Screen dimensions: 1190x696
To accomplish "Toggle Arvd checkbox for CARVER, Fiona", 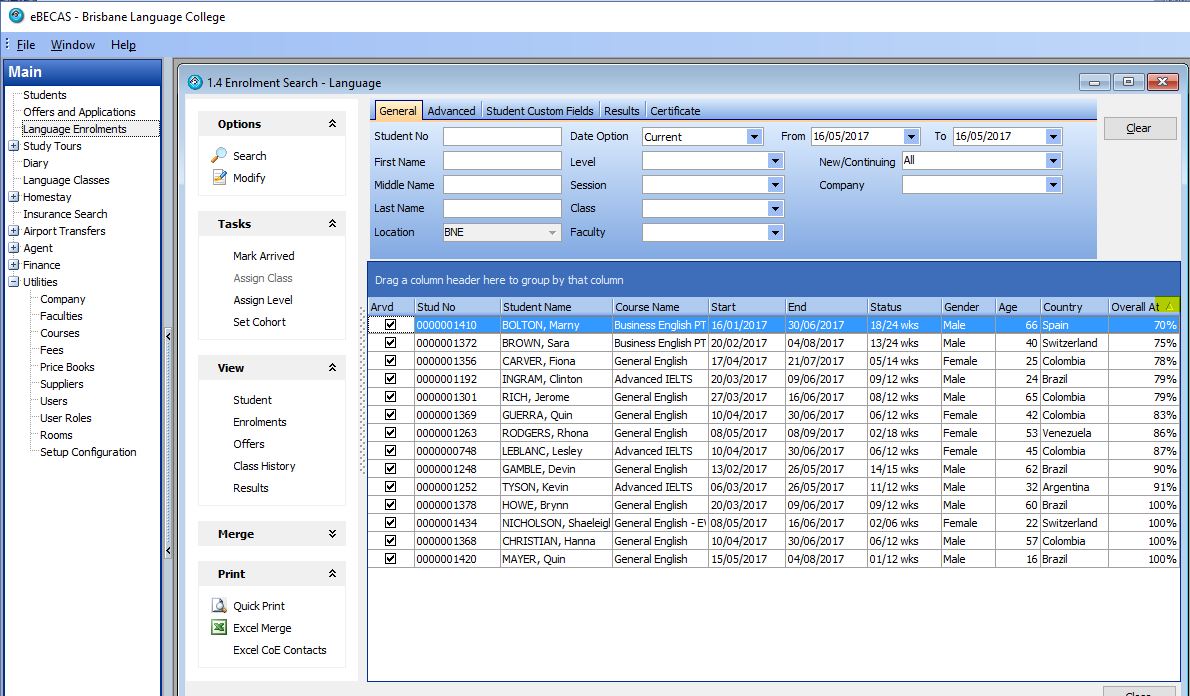I will 390,361.
